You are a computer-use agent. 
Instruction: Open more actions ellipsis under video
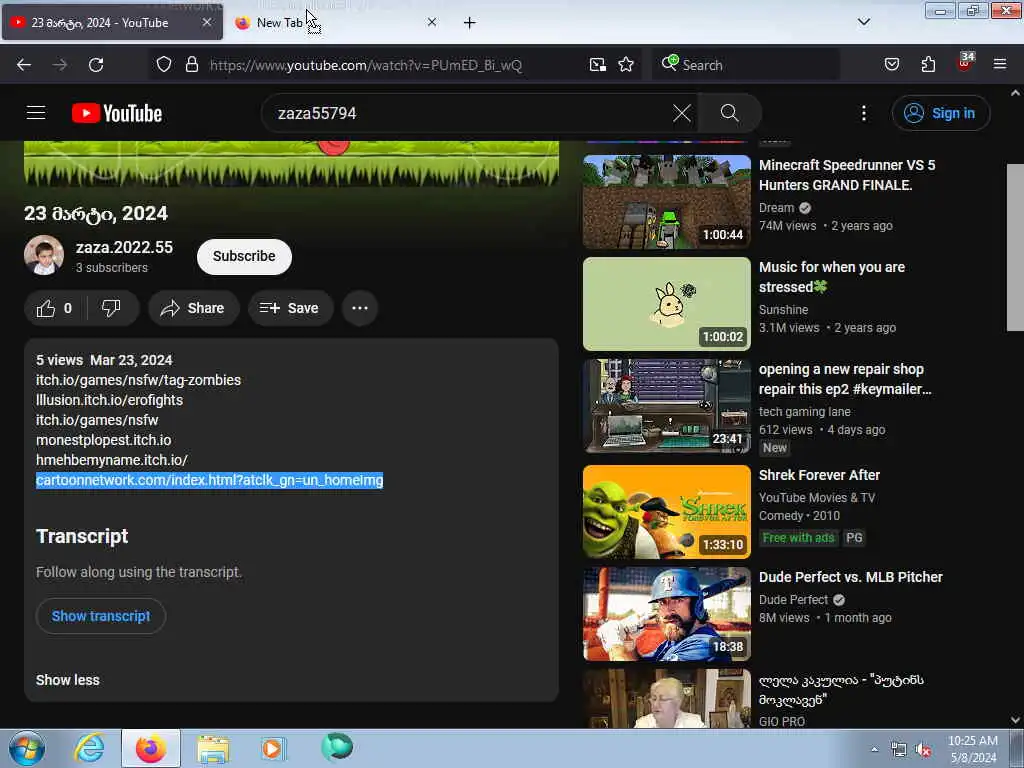pos(360,308)
